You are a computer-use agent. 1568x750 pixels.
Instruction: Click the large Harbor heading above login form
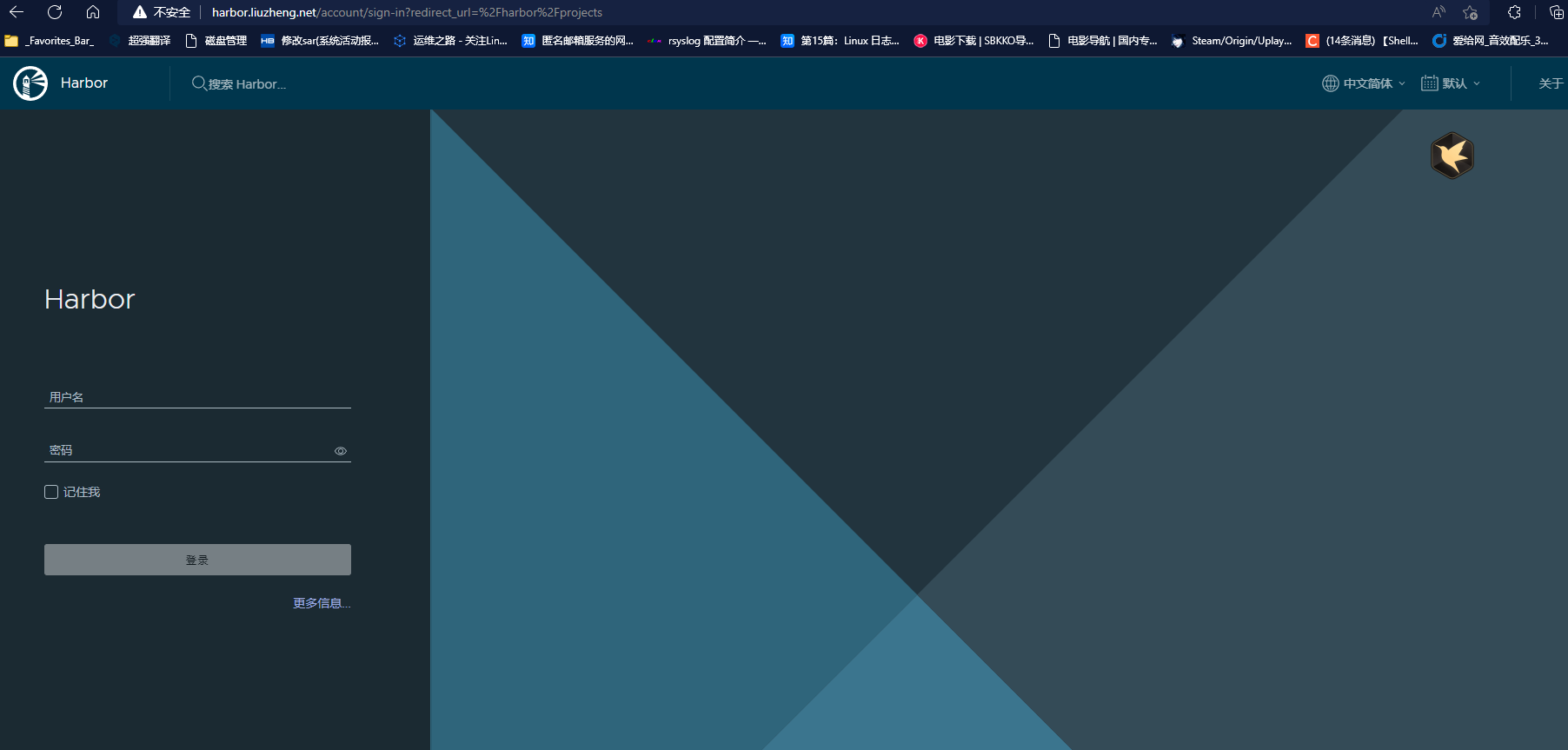90,299
